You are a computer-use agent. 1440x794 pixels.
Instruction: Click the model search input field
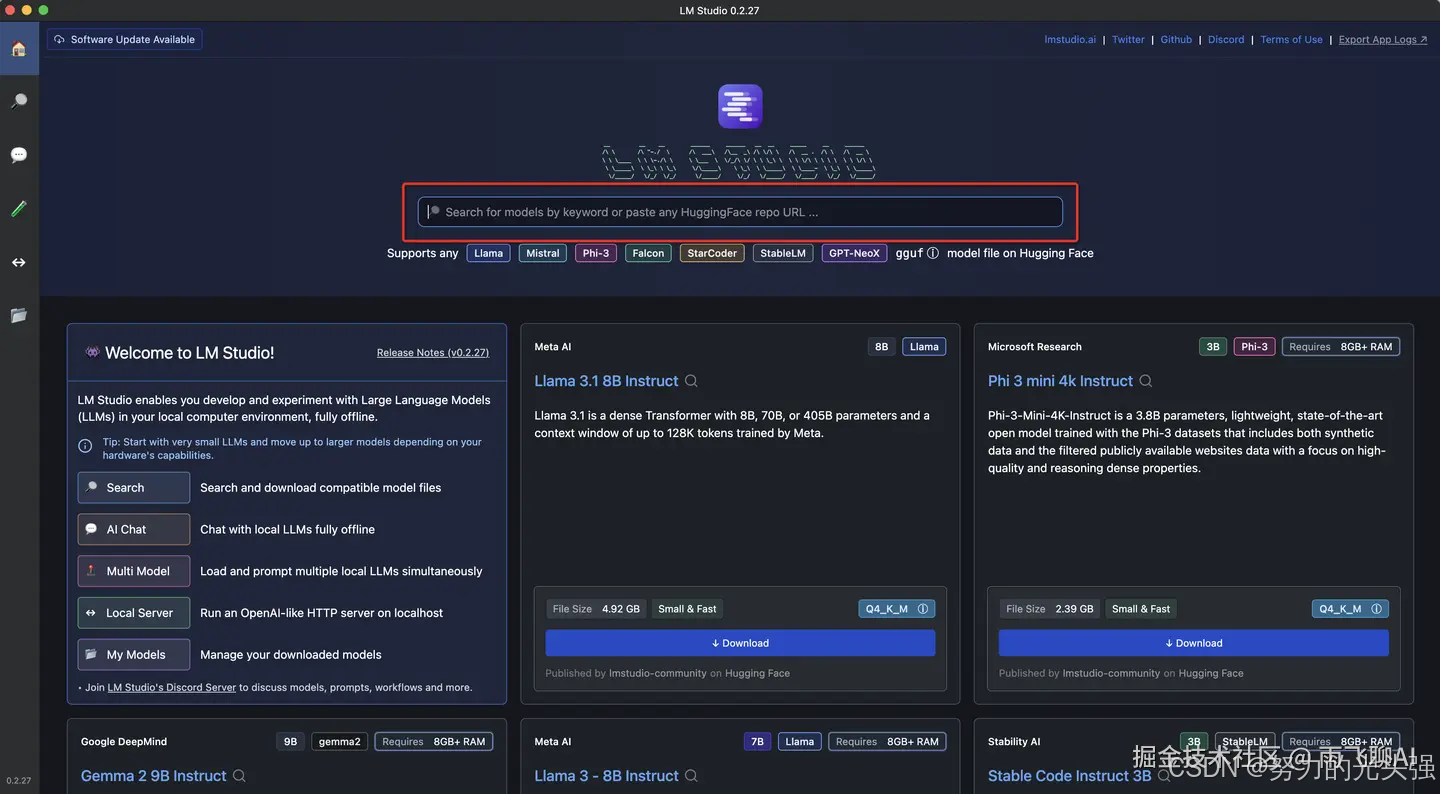740,212
